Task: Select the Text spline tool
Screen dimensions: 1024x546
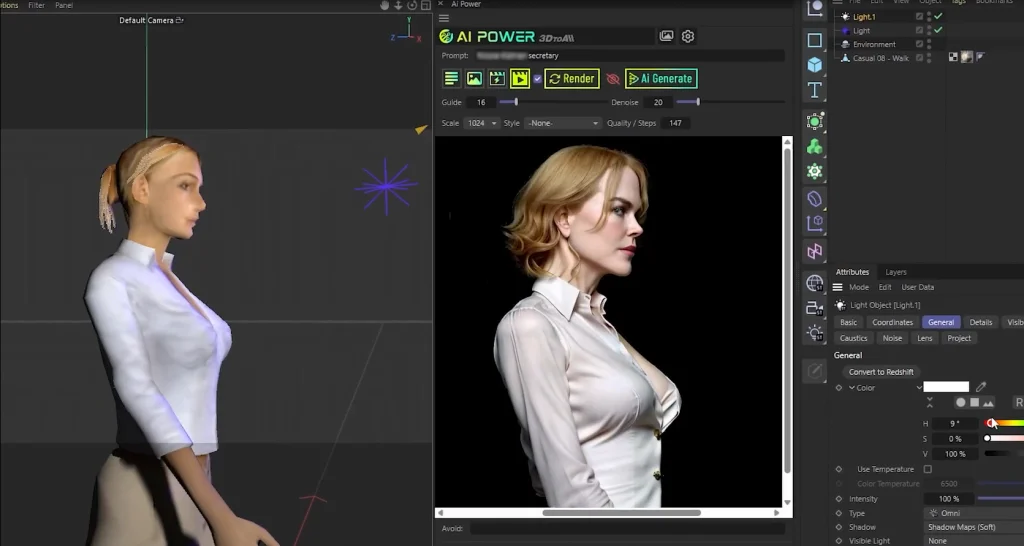Action: click(x=814, y=90)
